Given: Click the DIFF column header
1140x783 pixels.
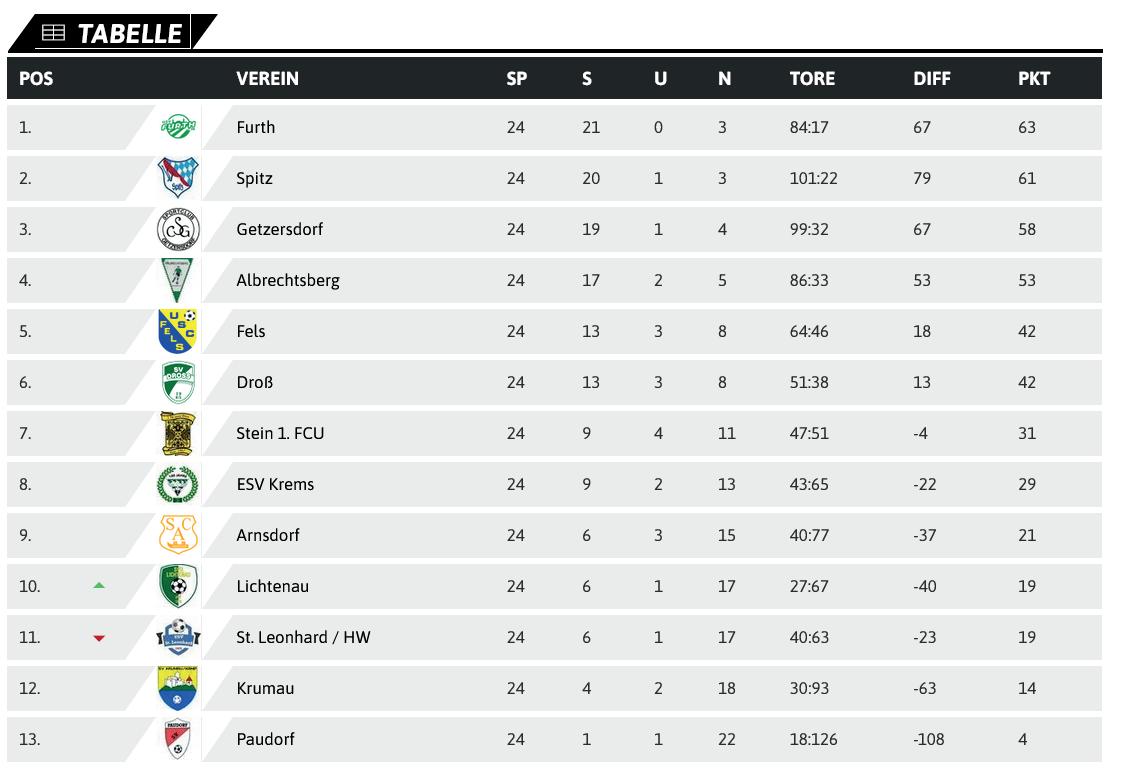Looking at the screenshot, I should point(931,79).
